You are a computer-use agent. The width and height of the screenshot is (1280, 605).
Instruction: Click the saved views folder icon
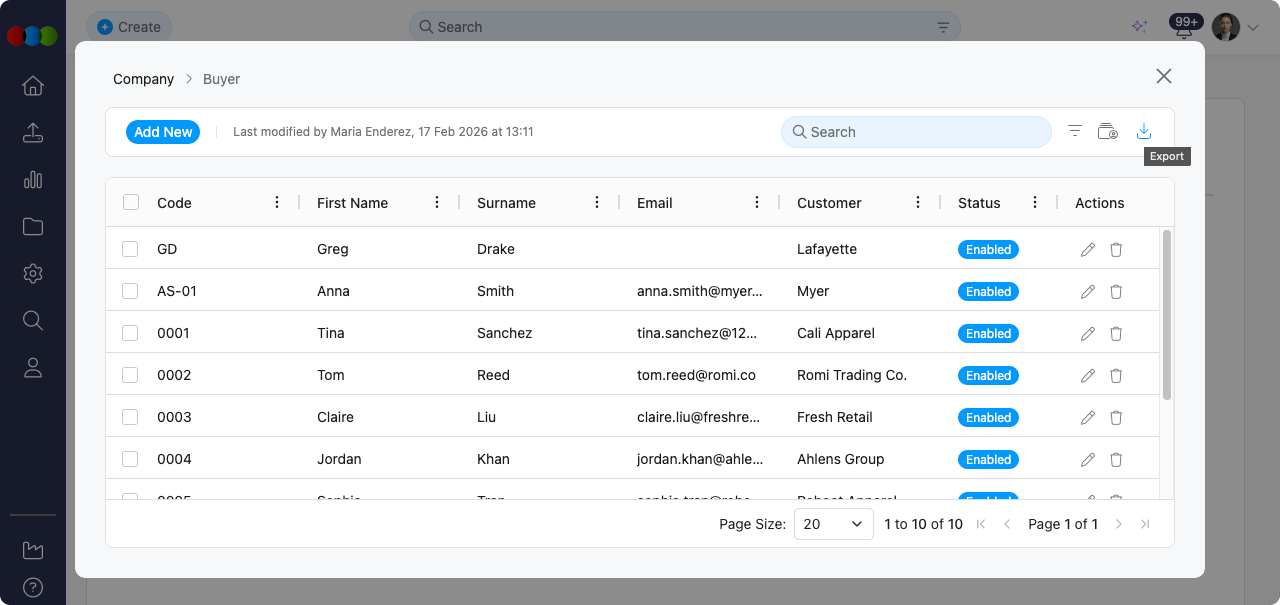point(1108,132)
